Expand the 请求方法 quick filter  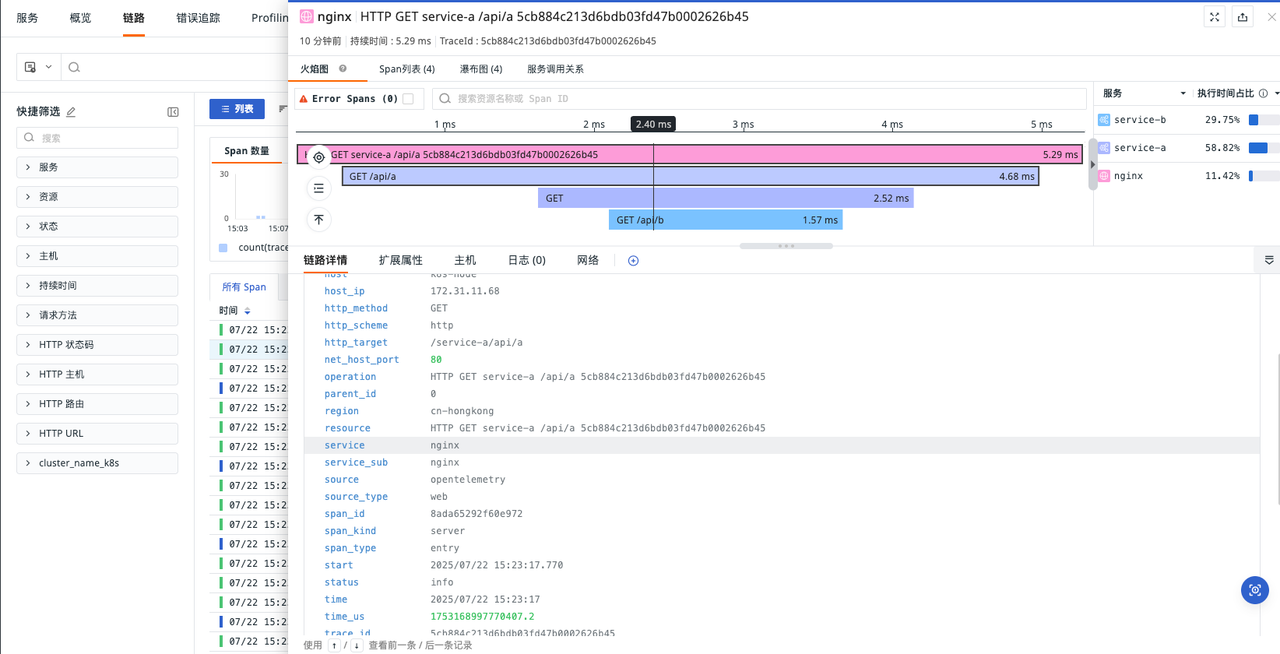coord(97,315)
